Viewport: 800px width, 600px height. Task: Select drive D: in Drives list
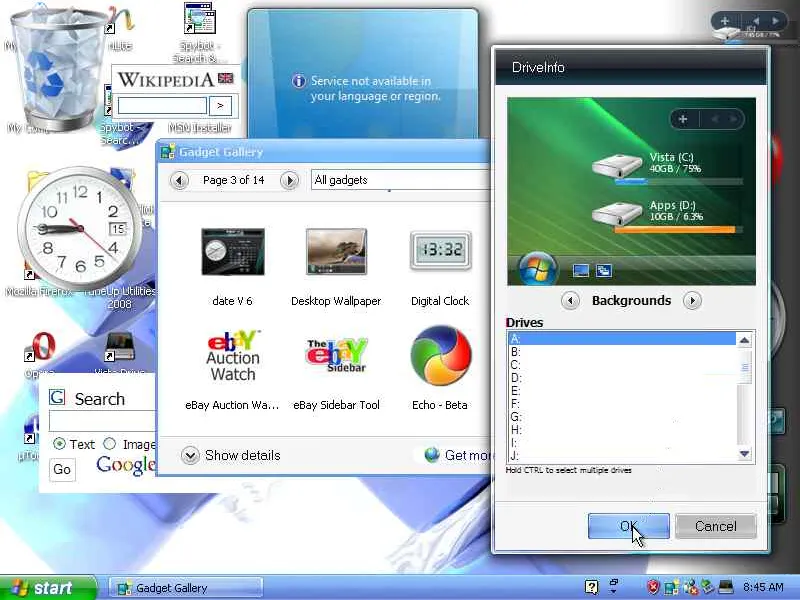point(622,378)
